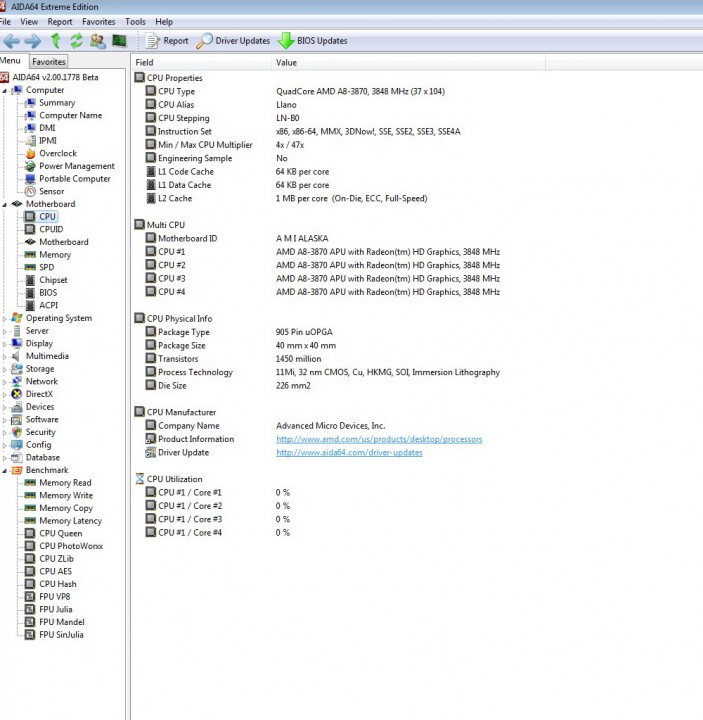Screen dimensions: 703x720
Task: Click the green monitor diagnostics toolbar icon
Action: click(x=119, y=41)
